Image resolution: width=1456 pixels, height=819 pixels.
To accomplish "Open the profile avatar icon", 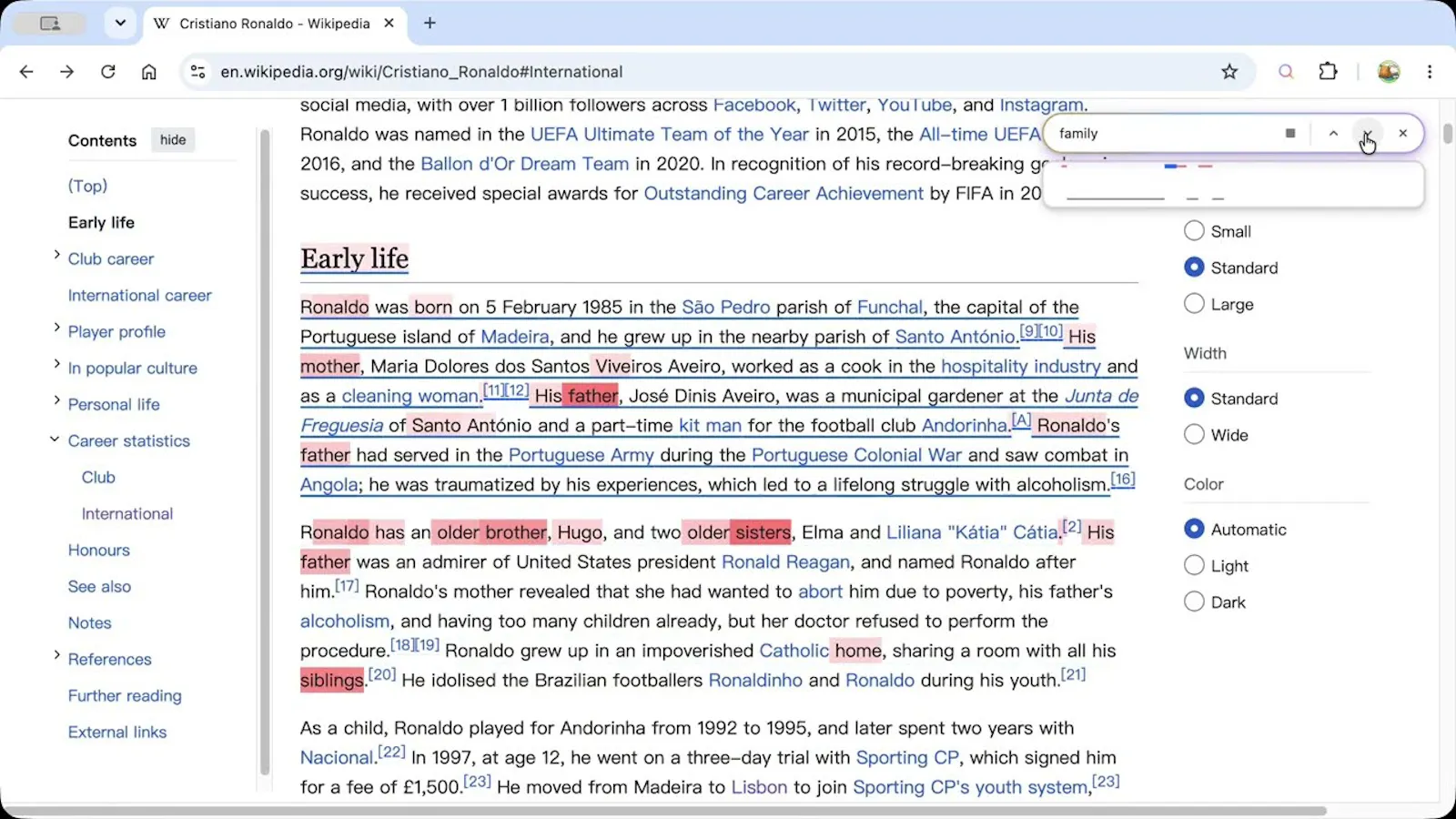I will (1389, 72).
